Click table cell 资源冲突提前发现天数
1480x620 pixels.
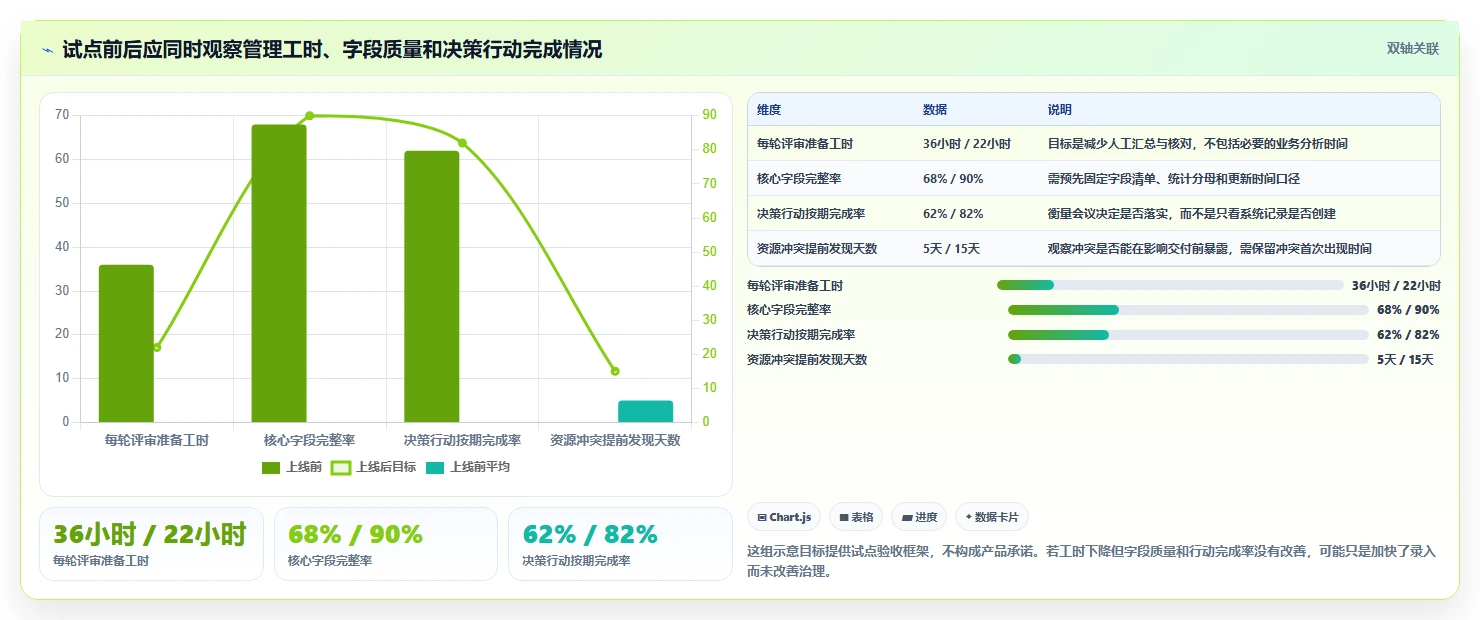pos(817,249)
